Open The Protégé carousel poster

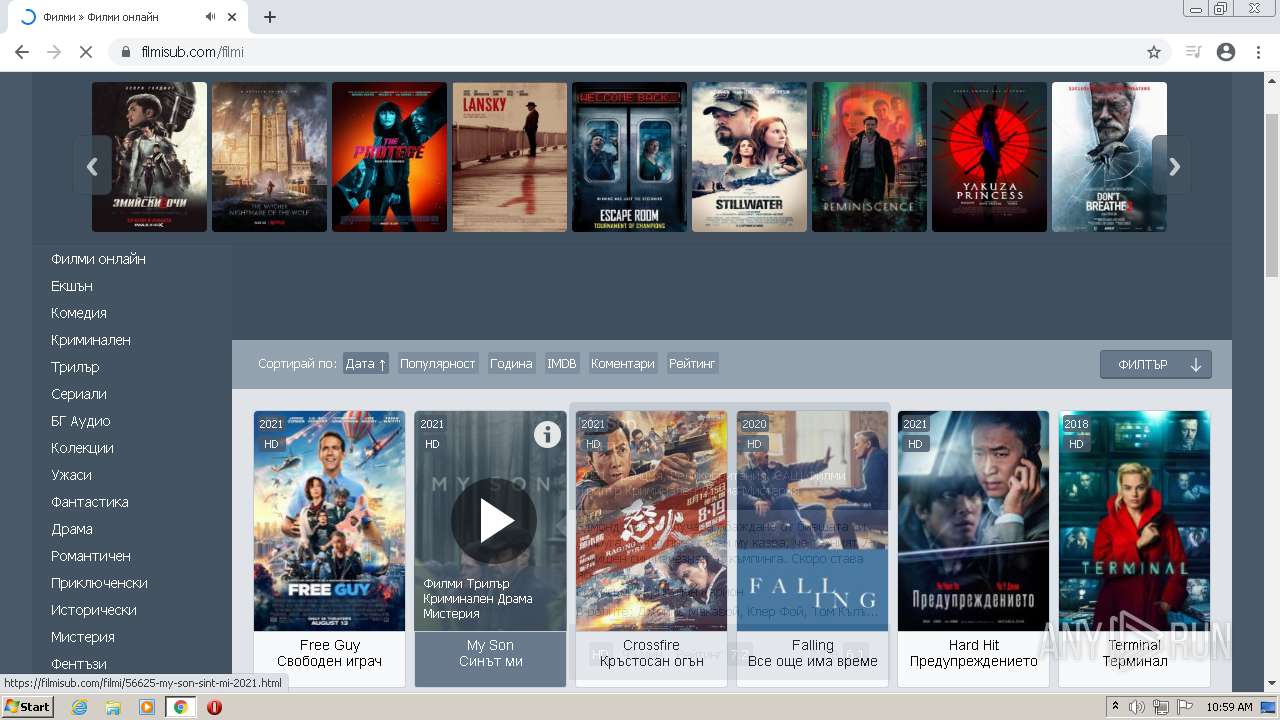389,157
